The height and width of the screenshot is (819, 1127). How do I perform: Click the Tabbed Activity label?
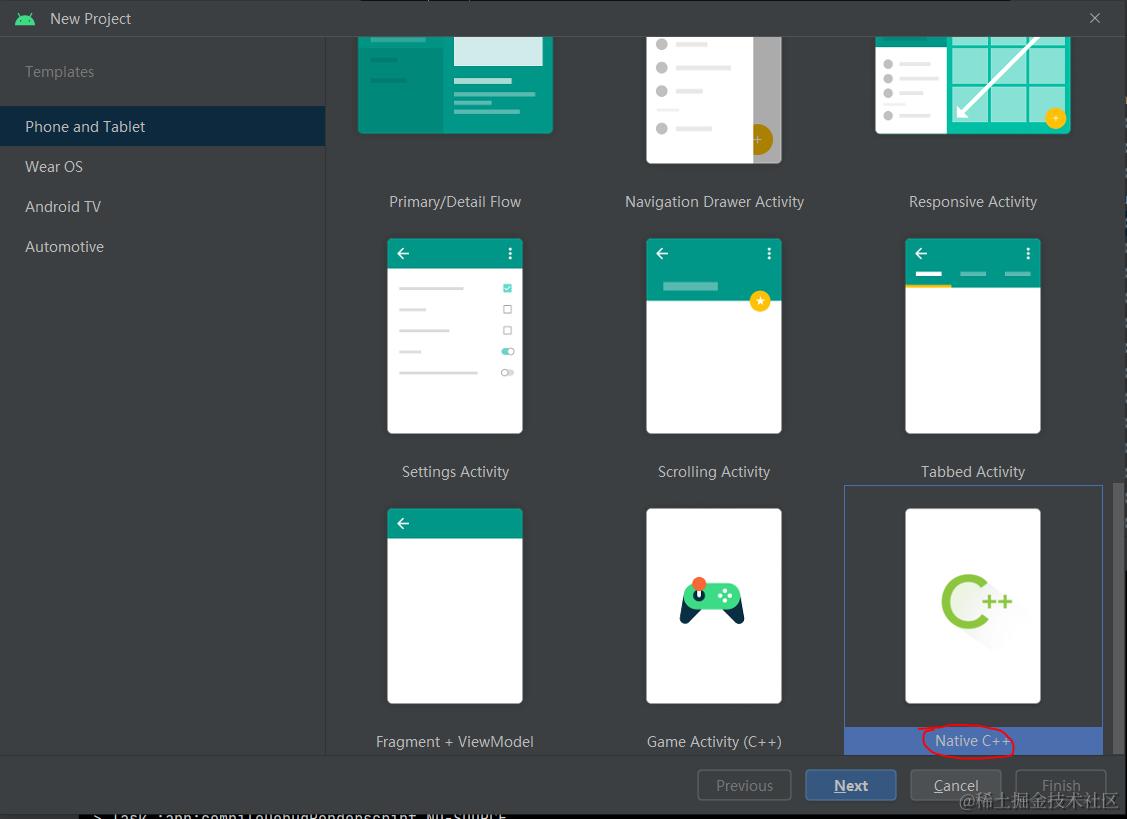972,472
